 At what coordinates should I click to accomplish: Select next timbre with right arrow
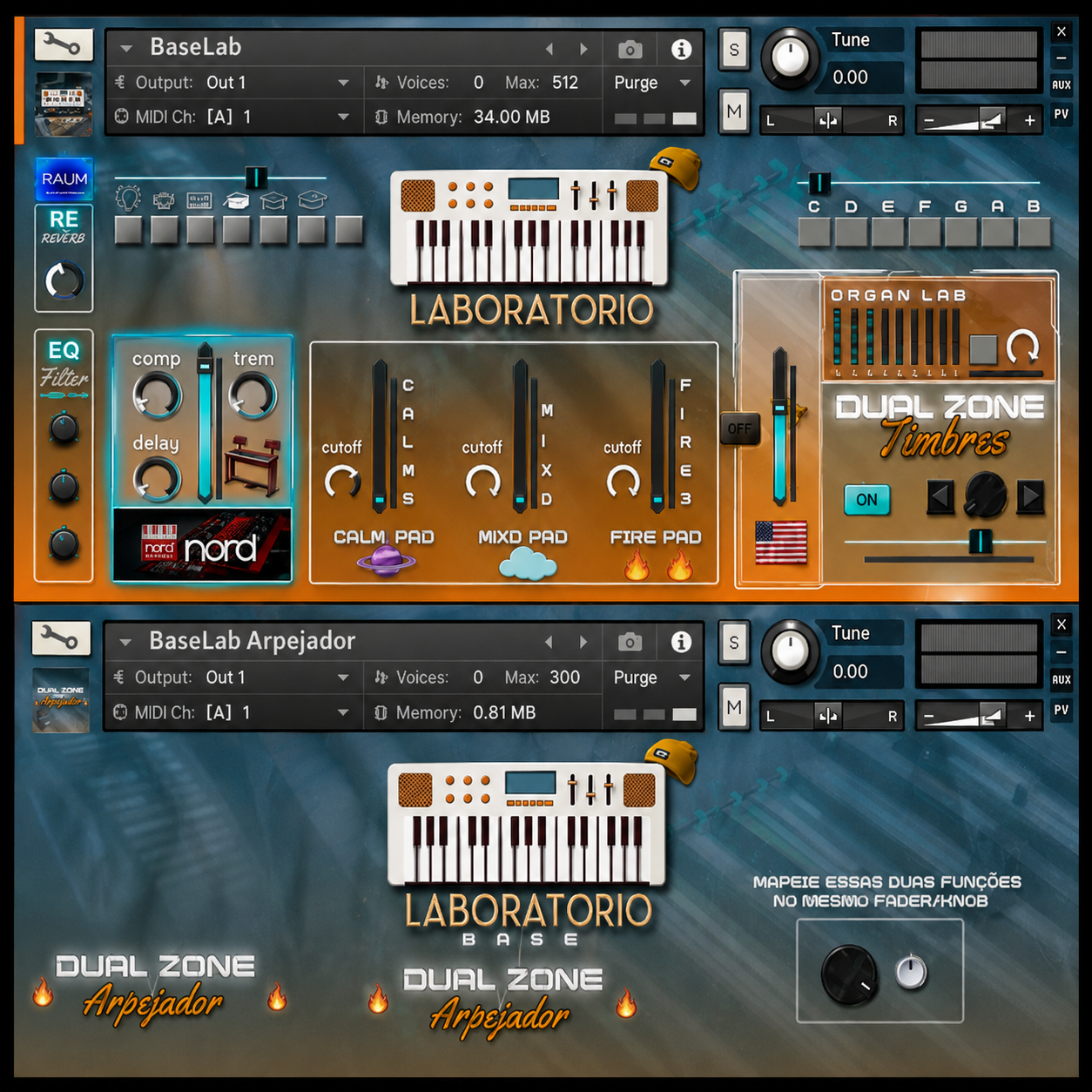click(x=1031, y=496)
